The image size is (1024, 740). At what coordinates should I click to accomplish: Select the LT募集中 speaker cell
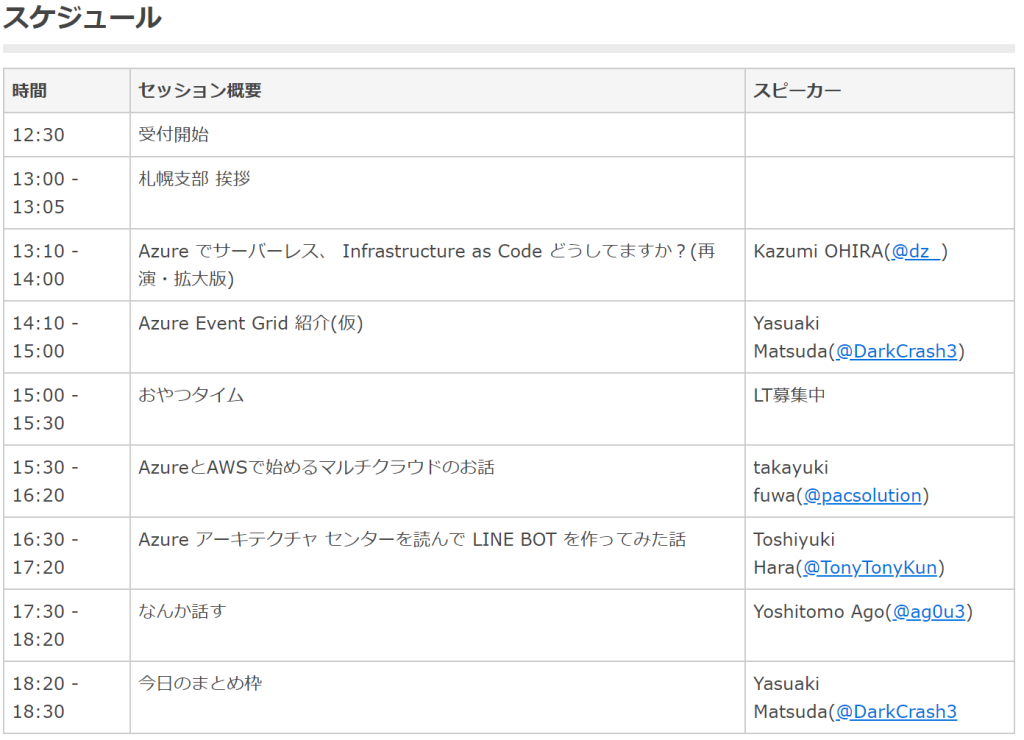pos(880,409)
